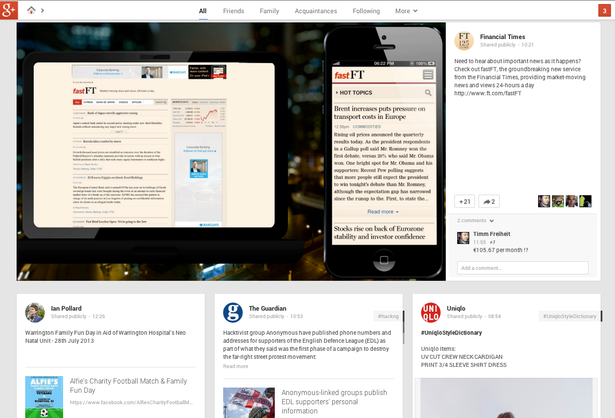This screenshot has height=418, width=615.
Task: Open Alfie's Charity Football Match link title
Action: point(128,385)
